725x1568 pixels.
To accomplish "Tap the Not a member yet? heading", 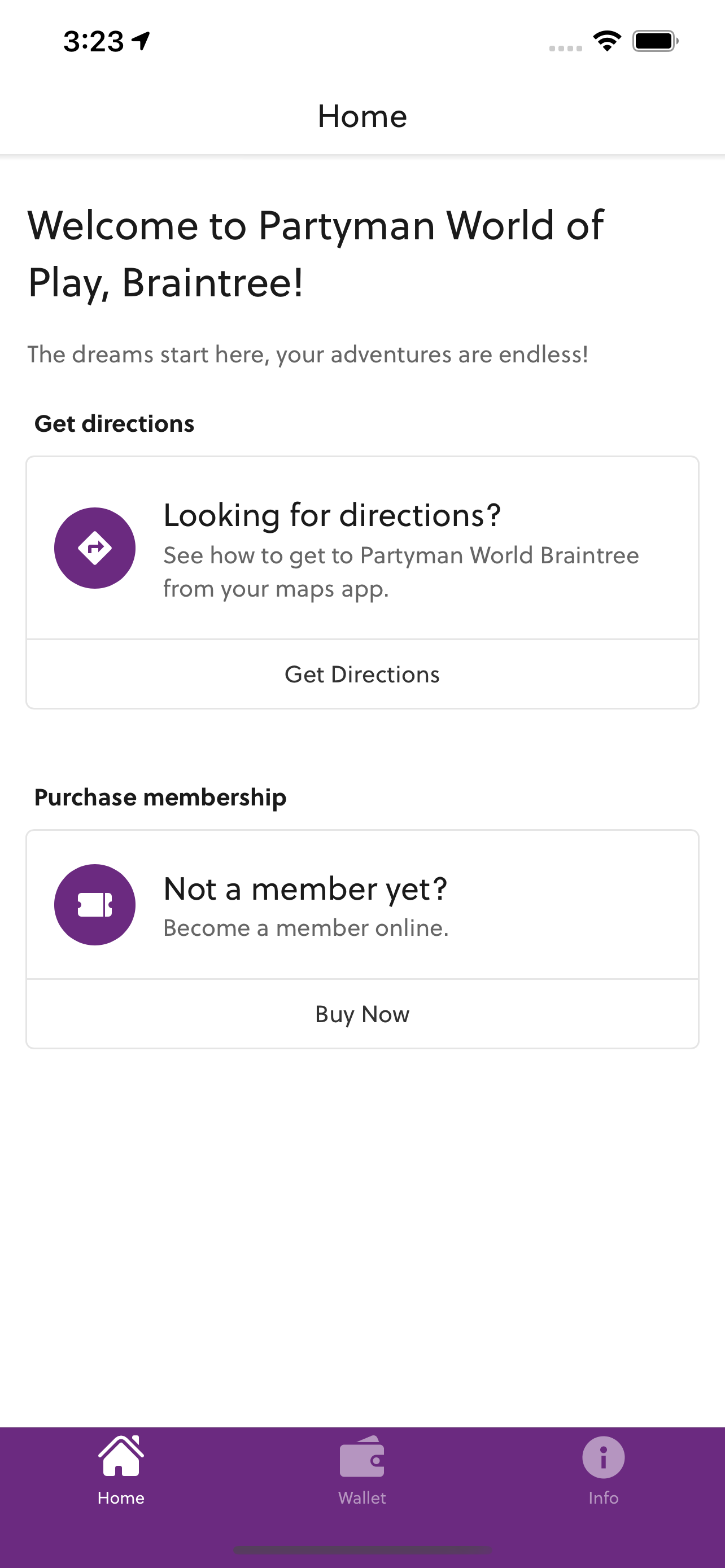I will tap(305, 890).
